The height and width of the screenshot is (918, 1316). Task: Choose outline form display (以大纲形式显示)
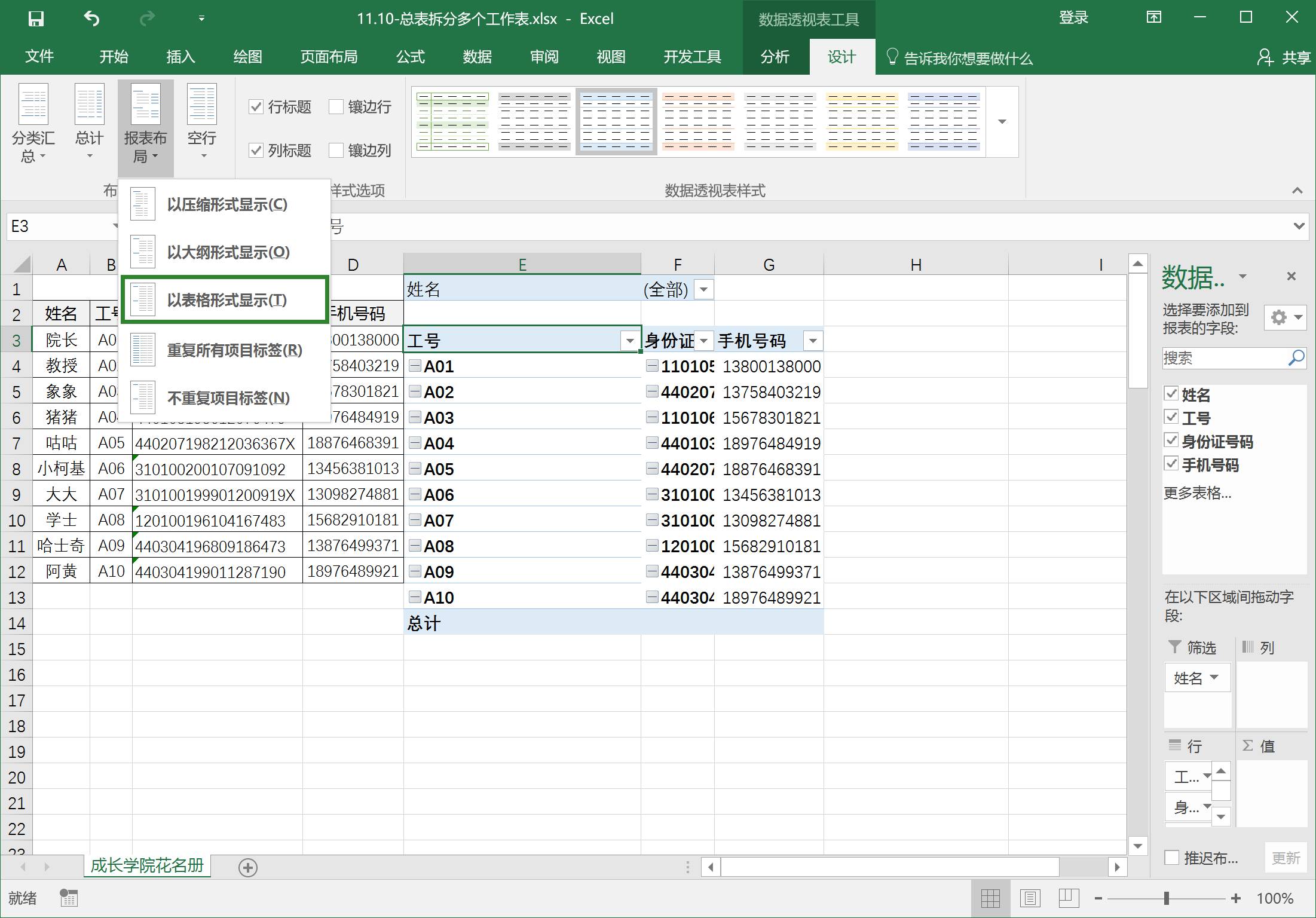(x=225, y=252)
